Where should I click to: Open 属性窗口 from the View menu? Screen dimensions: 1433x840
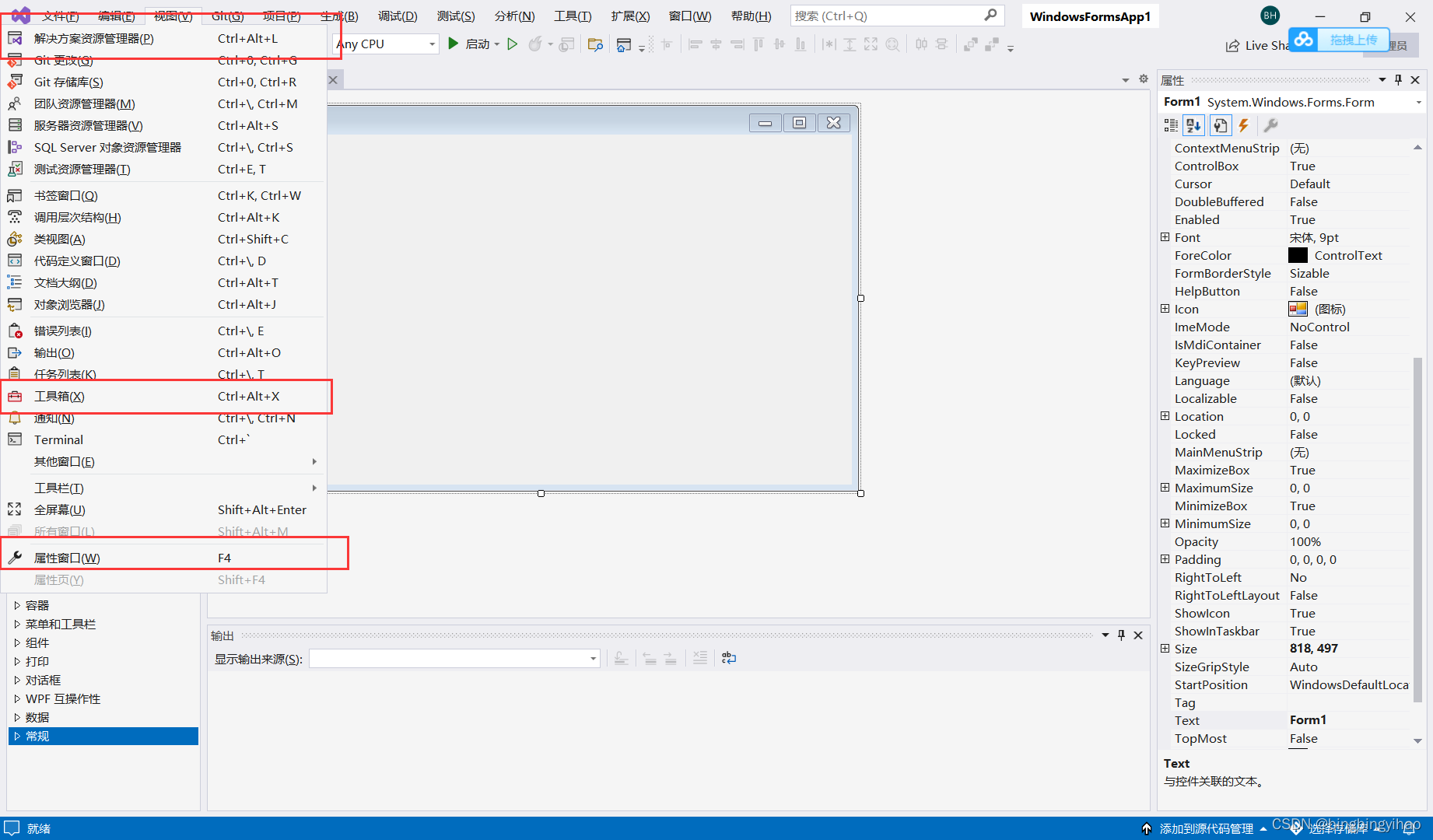163,558
